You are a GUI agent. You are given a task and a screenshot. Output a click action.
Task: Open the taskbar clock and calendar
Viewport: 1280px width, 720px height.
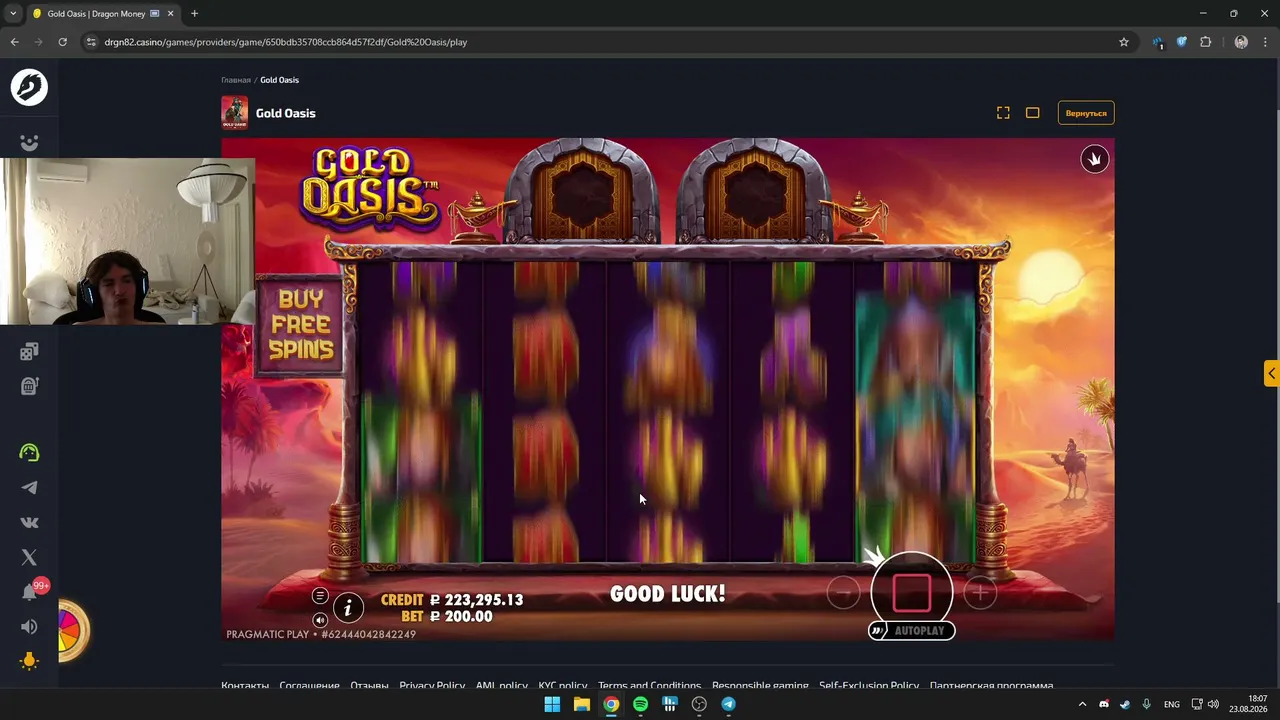click(x=1248, y=704)
